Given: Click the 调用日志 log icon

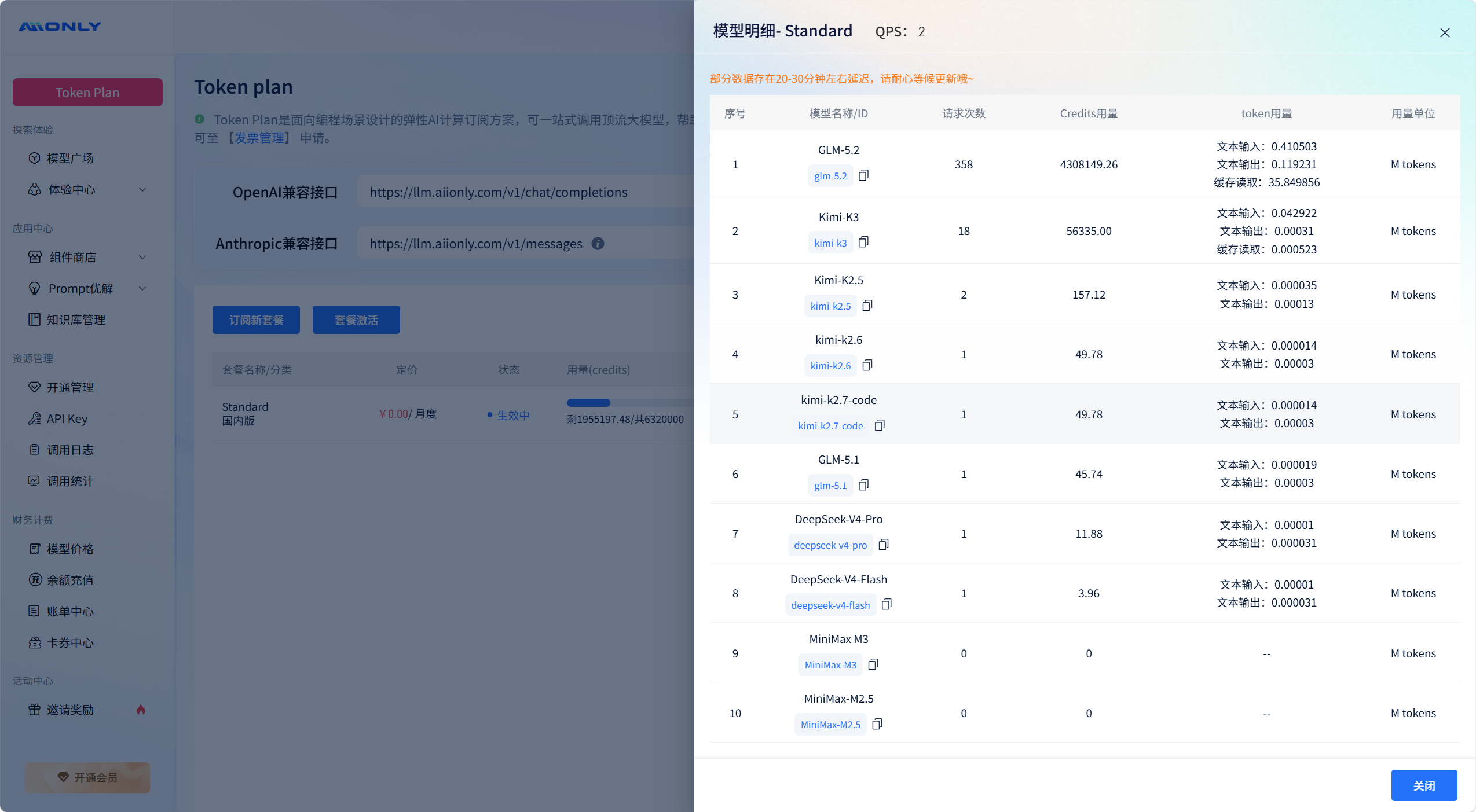Looking at the screenshot, I should tap(34, 450).
